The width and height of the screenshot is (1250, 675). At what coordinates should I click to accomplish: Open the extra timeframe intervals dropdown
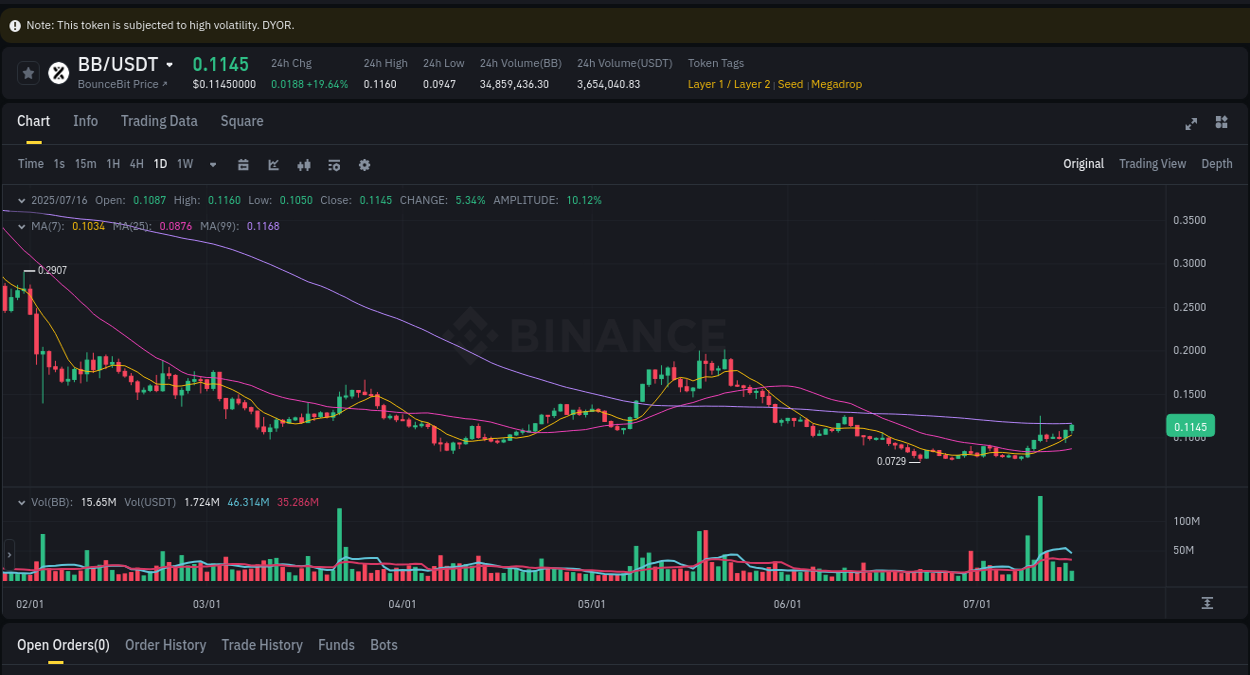coord(212,164)
